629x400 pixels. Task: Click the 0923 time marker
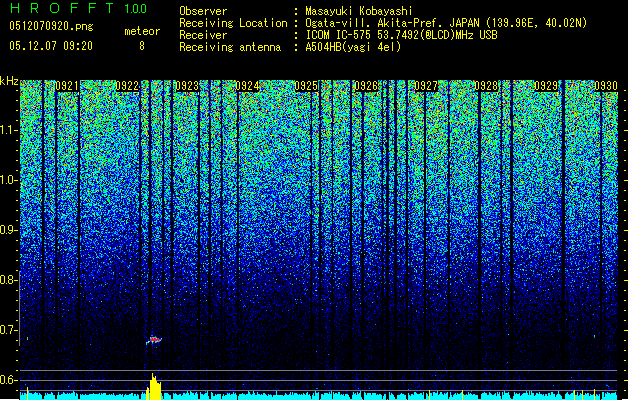(187, 86)
